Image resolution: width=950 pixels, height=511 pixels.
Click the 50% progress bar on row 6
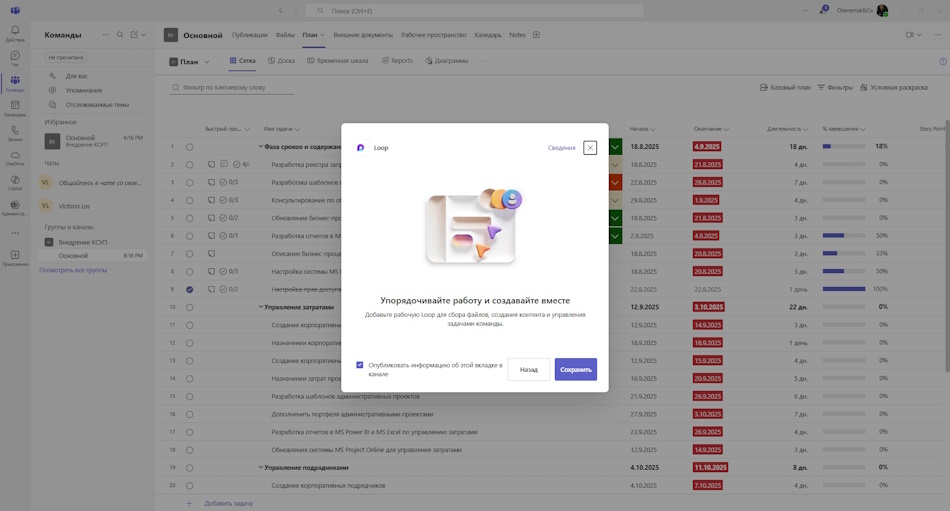click(844, 236)
